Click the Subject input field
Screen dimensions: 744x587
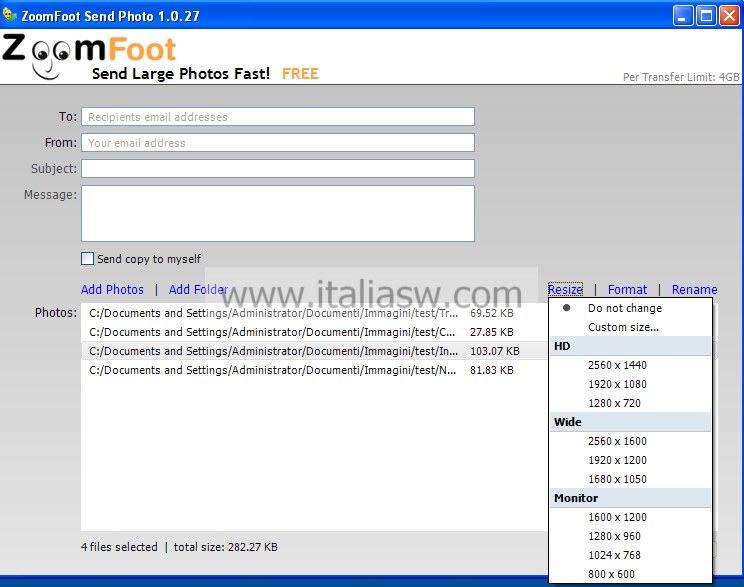(278, 168)
